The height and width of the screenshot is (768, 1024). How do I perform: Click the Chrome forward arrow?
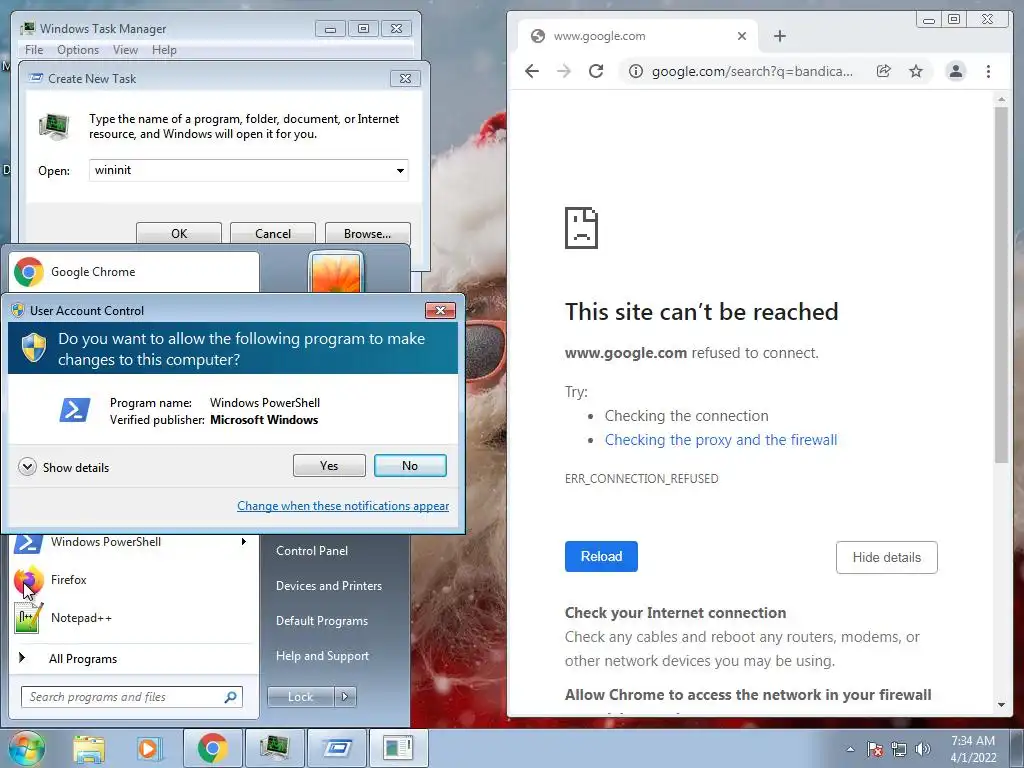pyautogui.click(x=564, y=71)
